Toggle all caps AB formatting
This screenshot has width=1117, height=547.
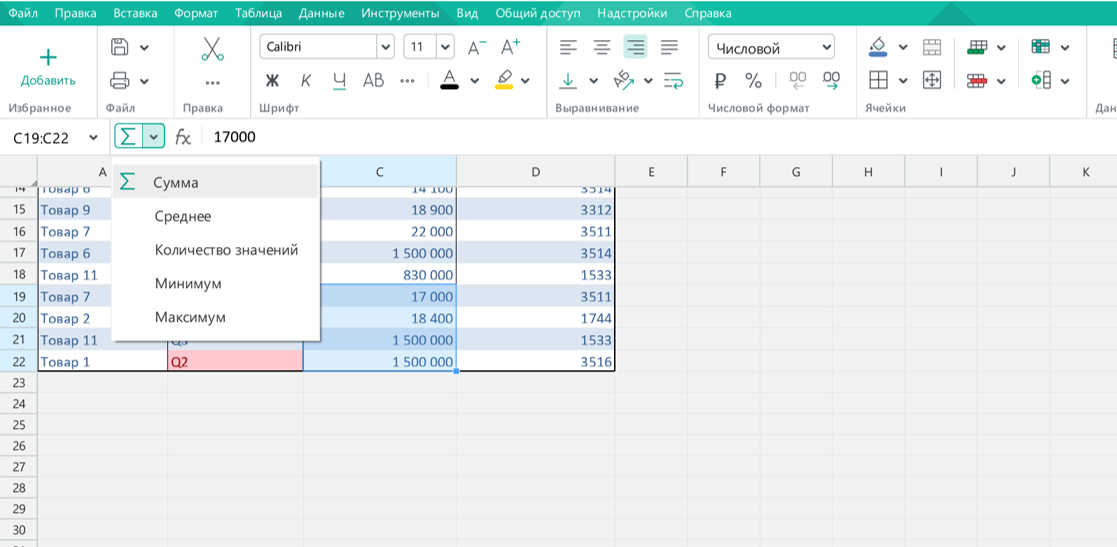coord(373,80)
